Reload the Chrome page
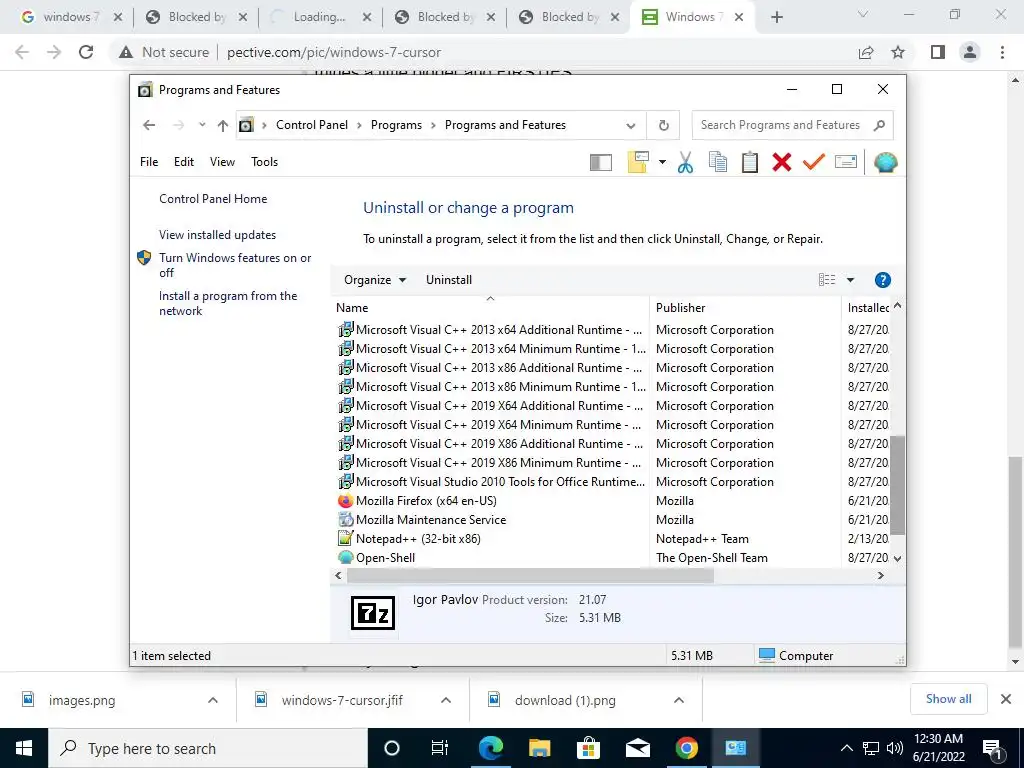Screen dimensions: 1024x768 pos(86,52)
